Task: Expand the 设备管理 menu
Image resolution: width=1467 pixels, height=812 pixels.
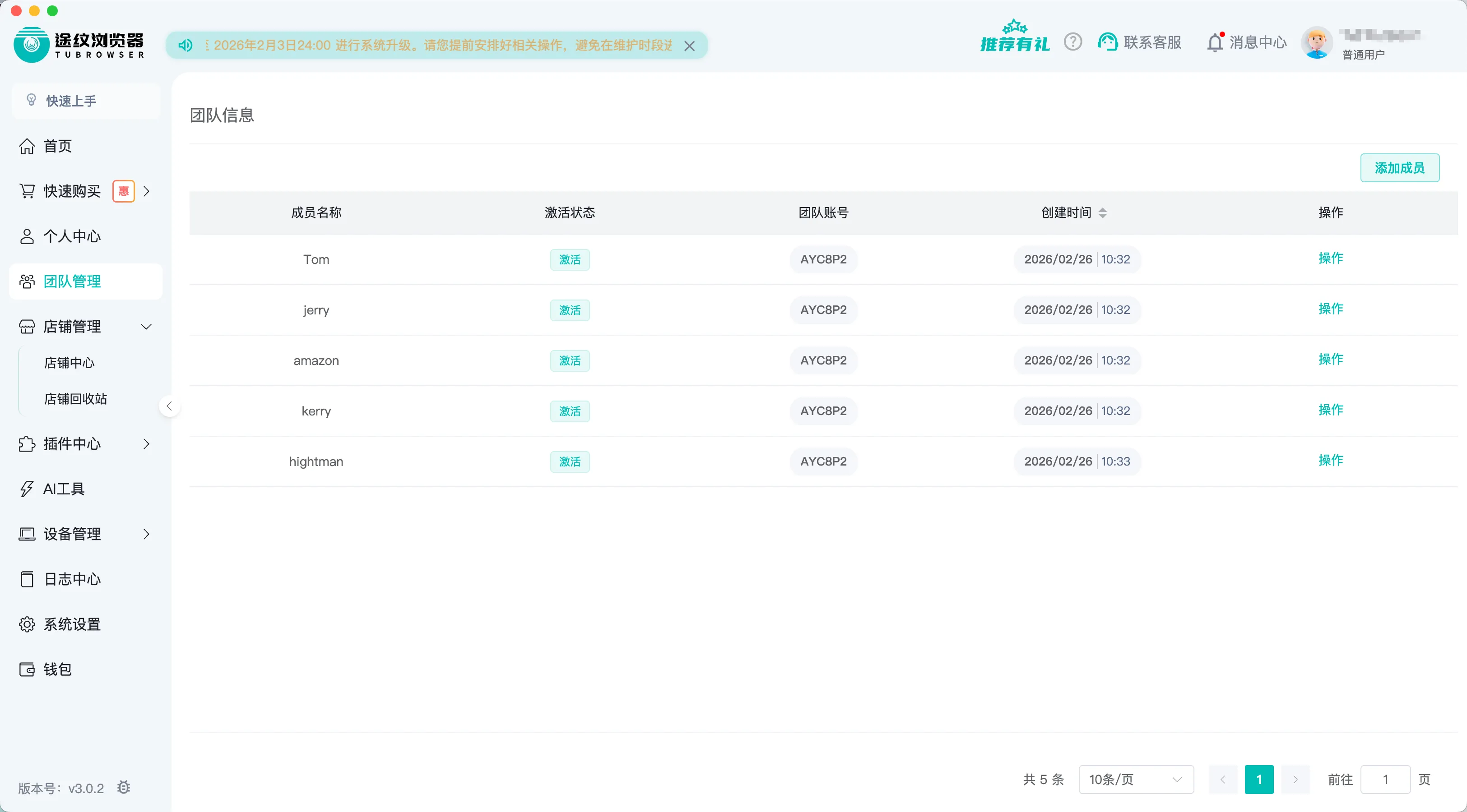Action: click(x=146, y=534)
